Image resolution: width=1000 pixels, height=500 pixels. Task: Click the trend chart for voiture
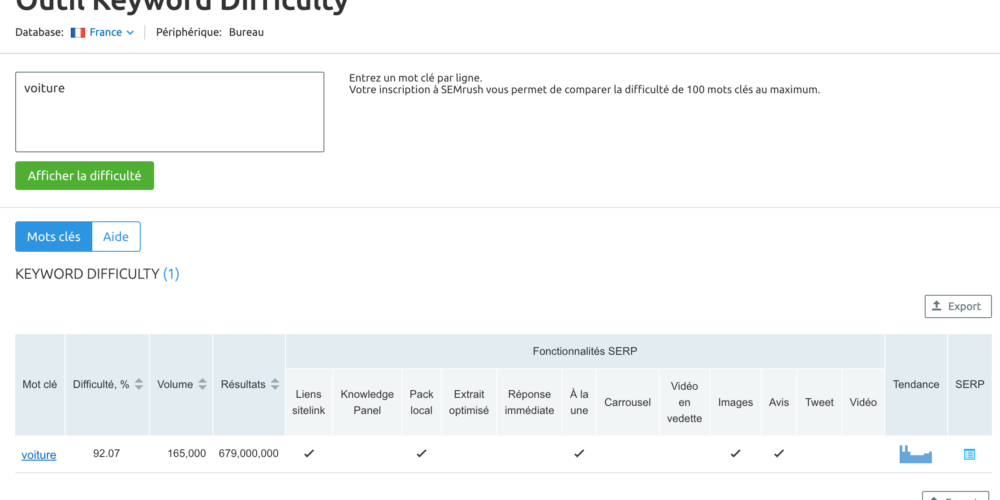pos(915,454)
